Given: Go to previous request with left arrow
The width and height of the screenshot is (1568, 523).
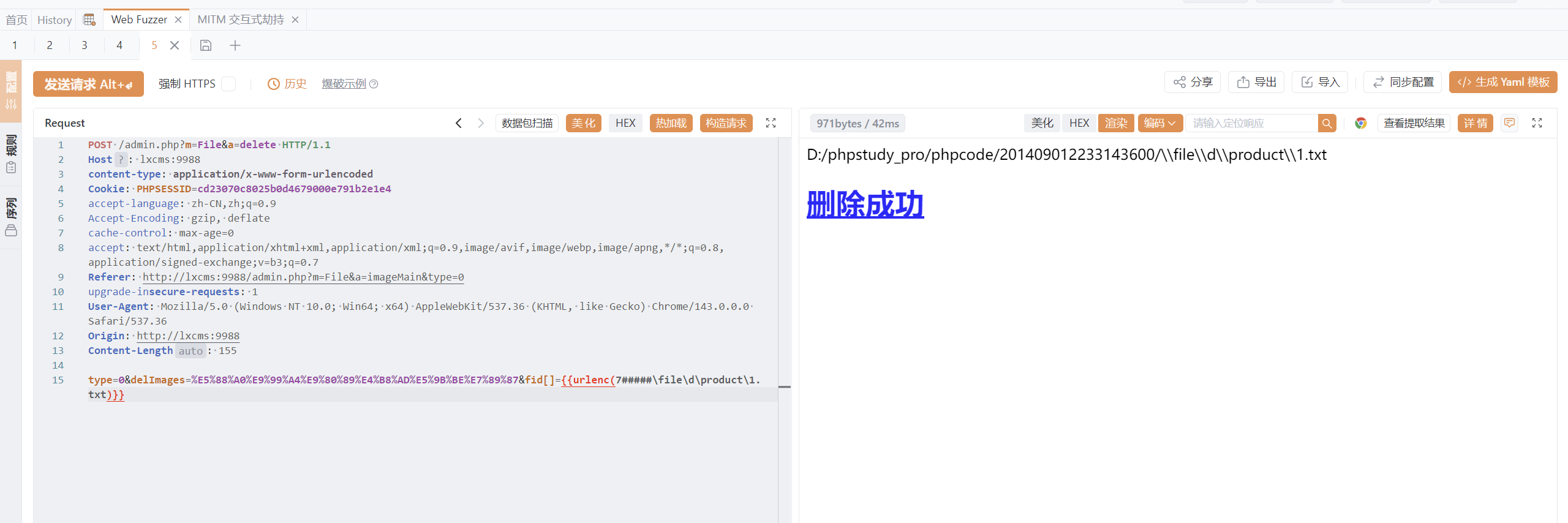Looking at the screenshot, I should click(x=459, y=123).
